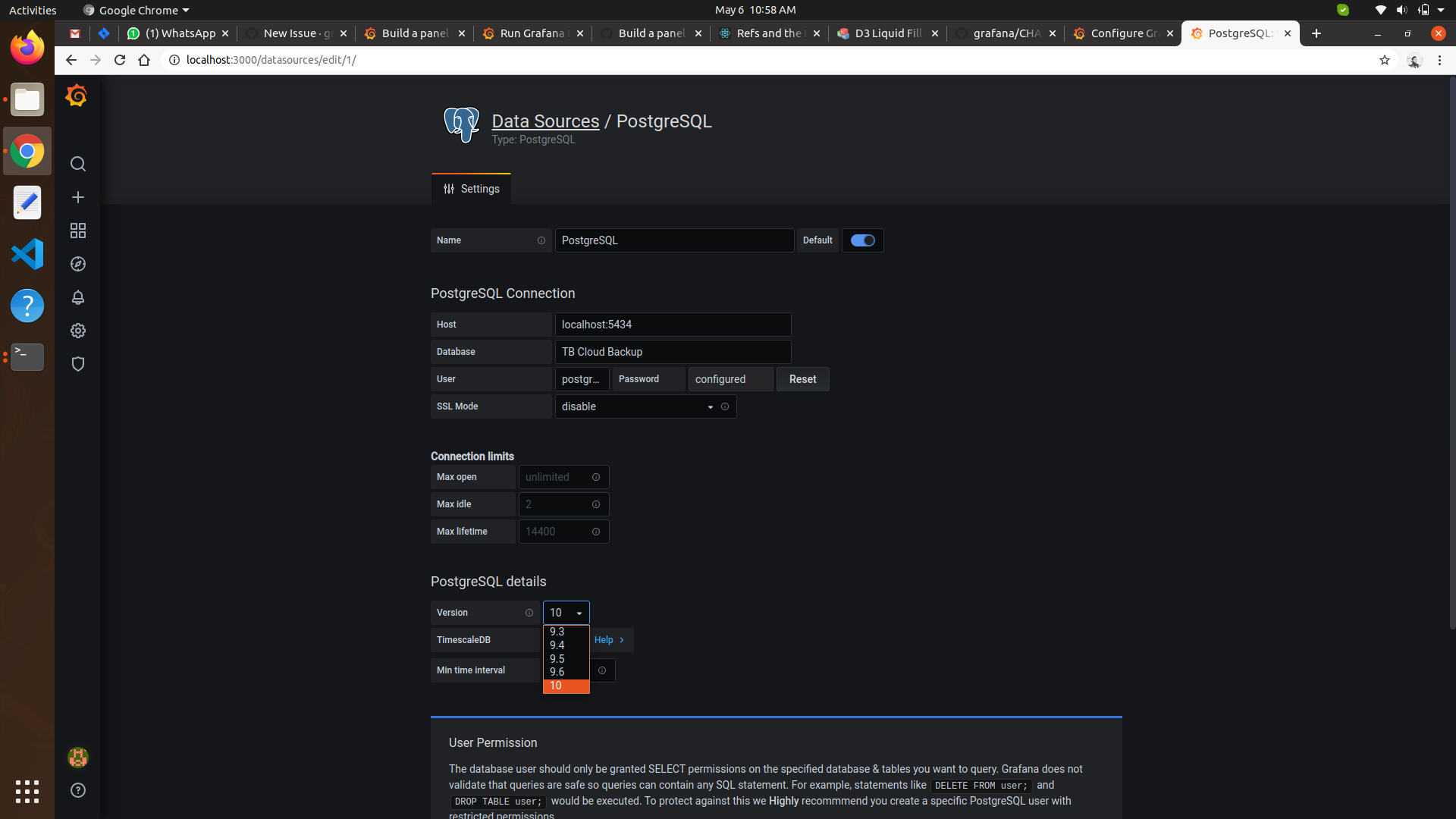Show info icon beside Min time interval

(602, 670)
